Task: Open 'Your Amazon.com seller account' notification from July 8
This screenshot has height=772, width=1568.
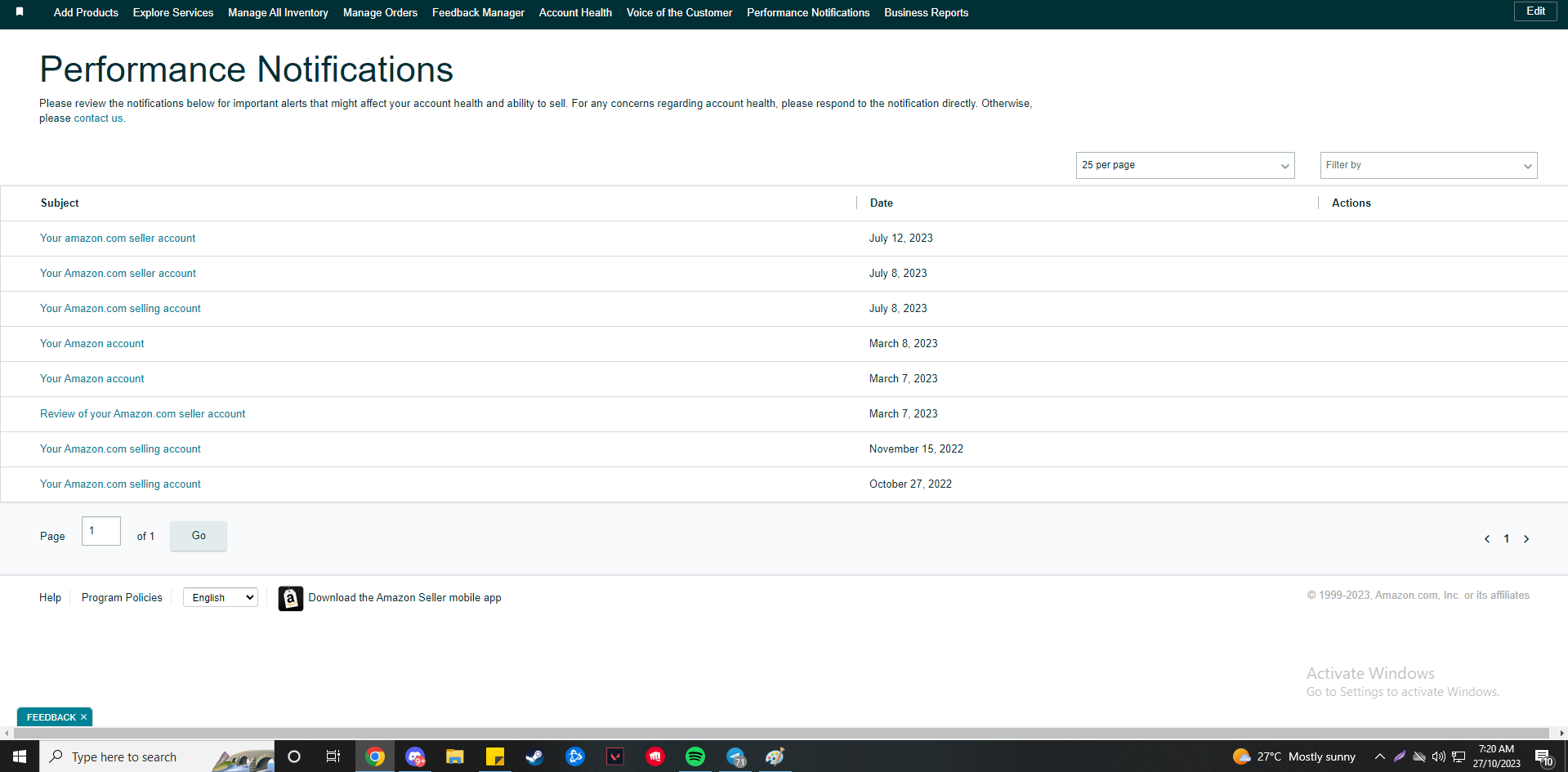Action: (118, 274)
